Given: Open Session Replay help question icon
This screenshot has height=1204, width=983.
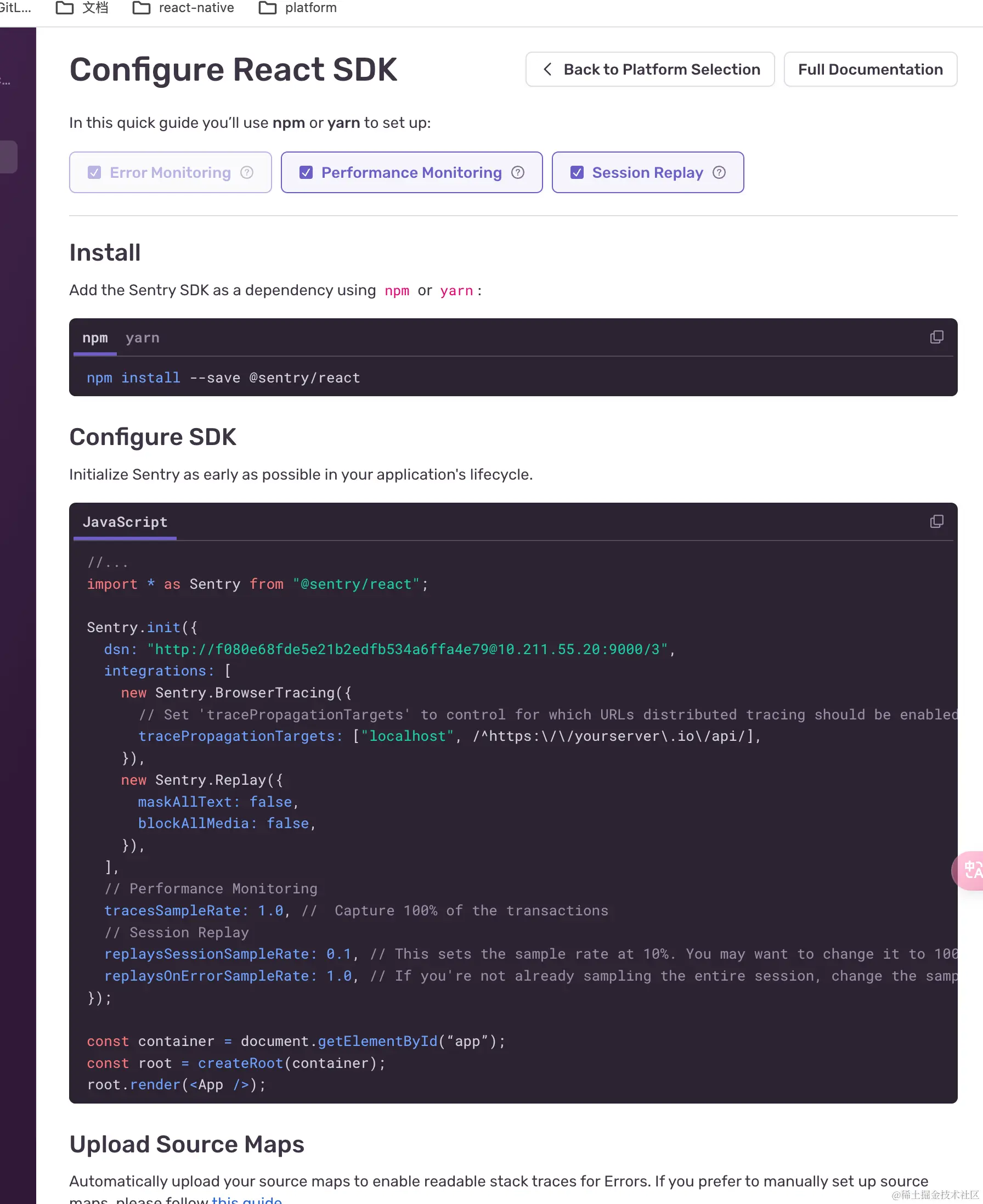Looking at the screenshot, I should point(719,172).
